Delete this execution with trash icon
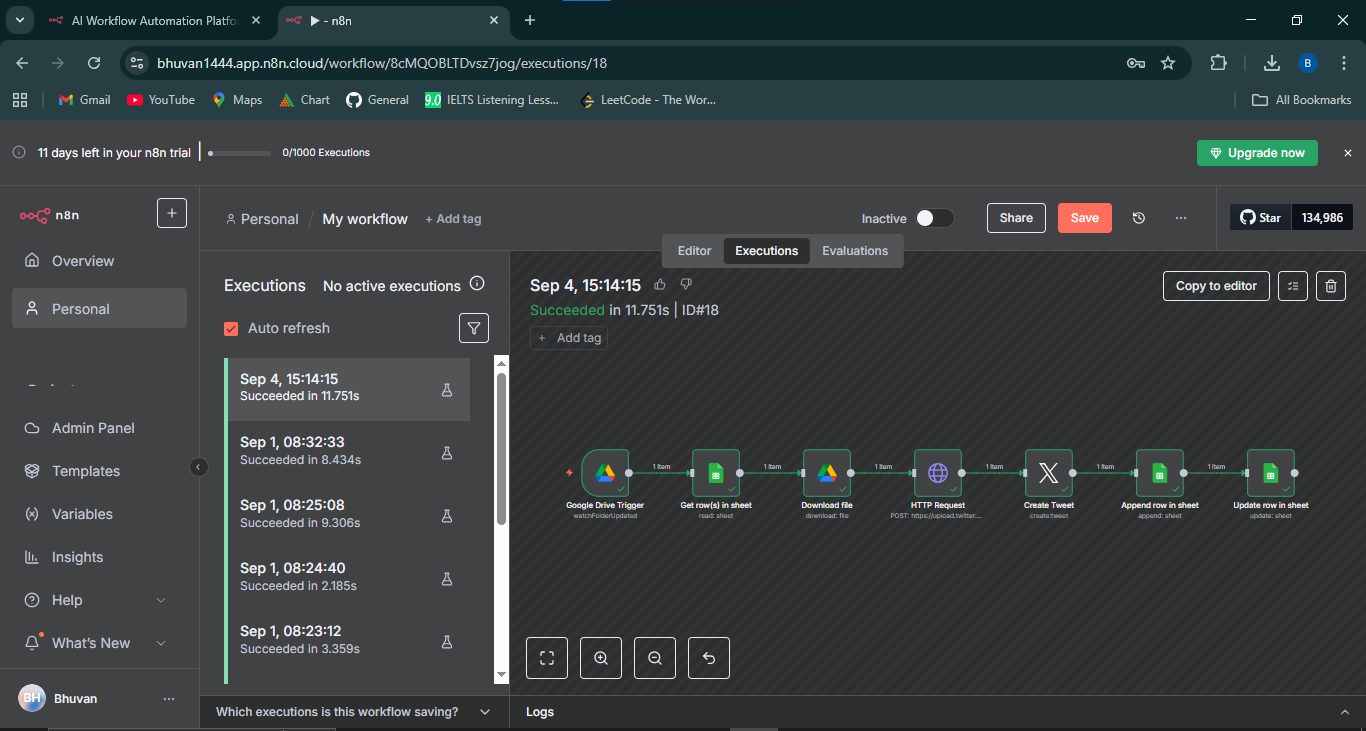The image size is (1366, 731). click(x=1330, y=286)
